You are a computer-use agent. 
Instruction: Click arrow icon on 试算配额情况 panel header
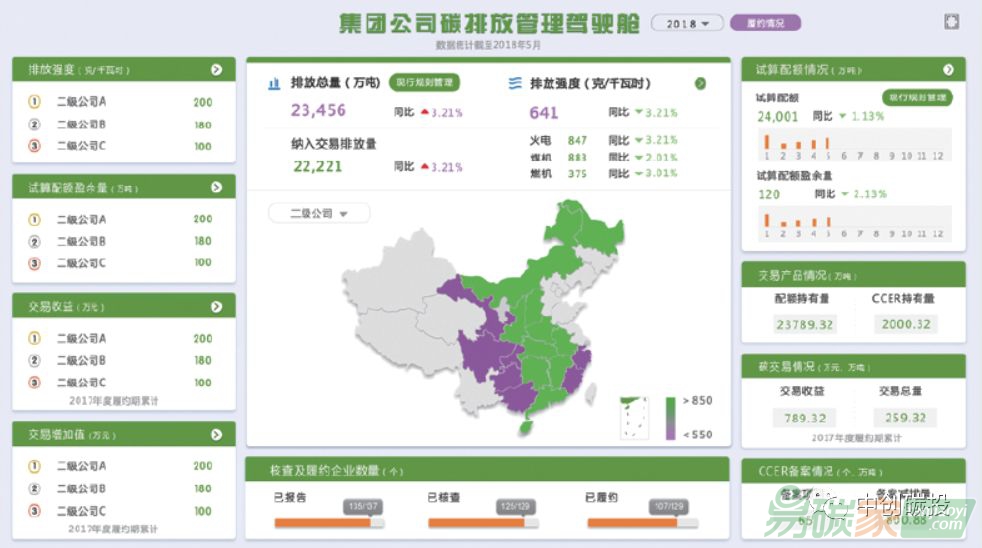[948, 70]
